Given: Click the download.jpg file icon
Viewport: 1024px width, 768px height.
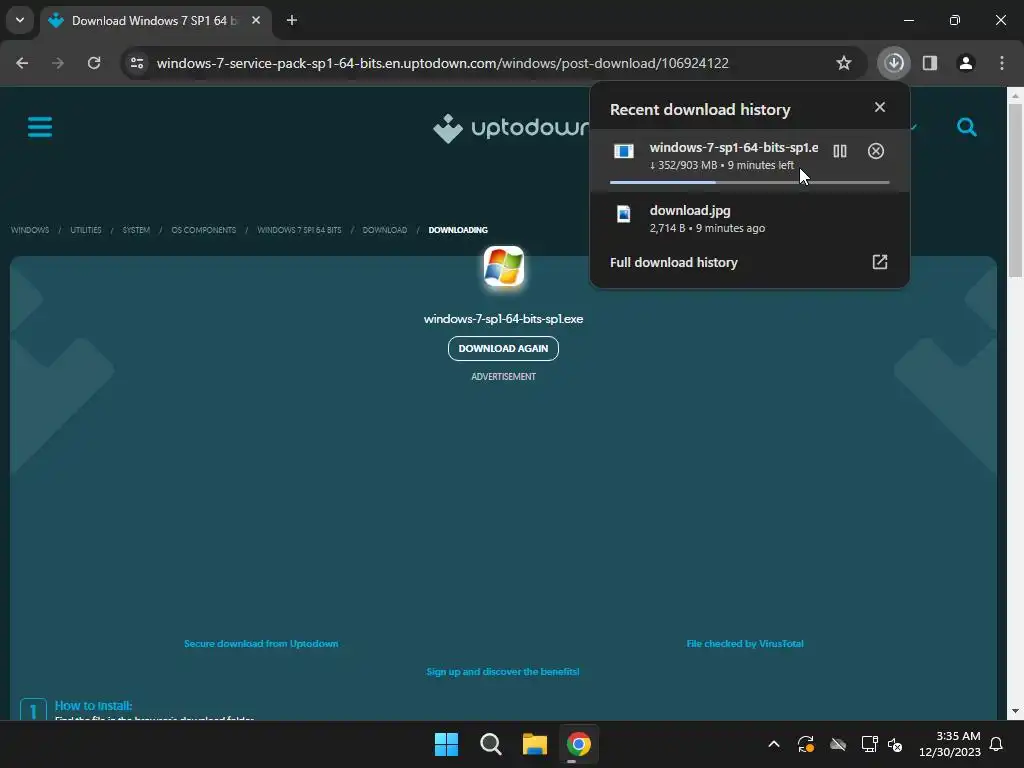Looking at the screenshot, I should coord(624,214).
